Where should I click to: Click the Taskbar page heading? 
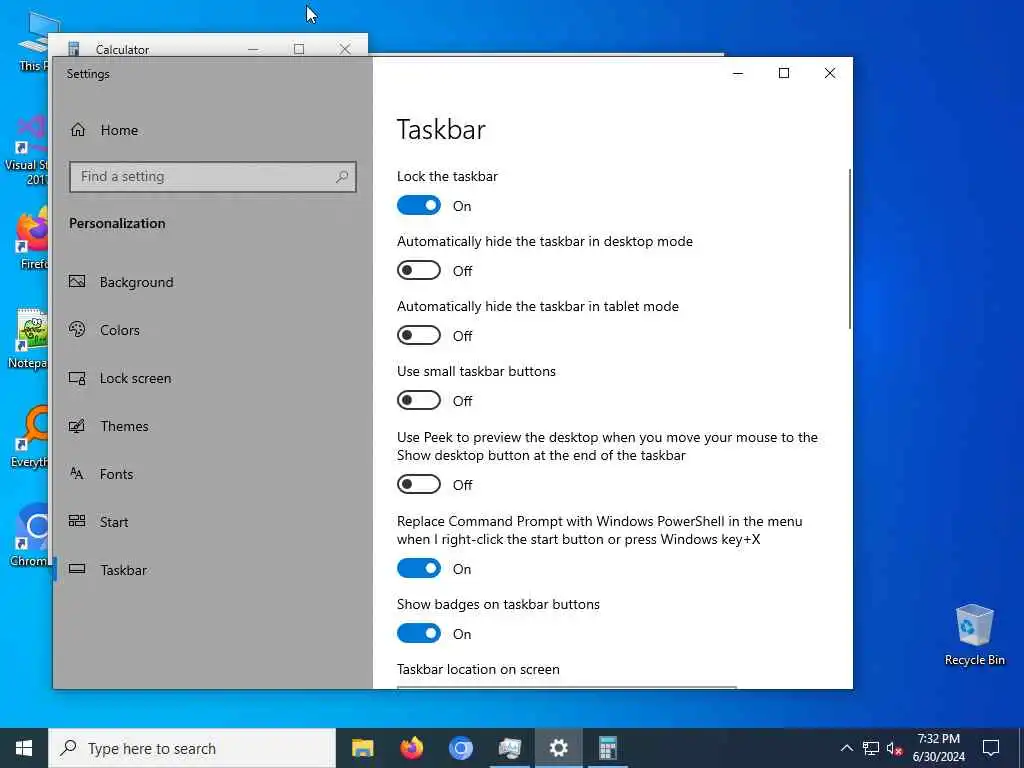(x=441, y=129)
